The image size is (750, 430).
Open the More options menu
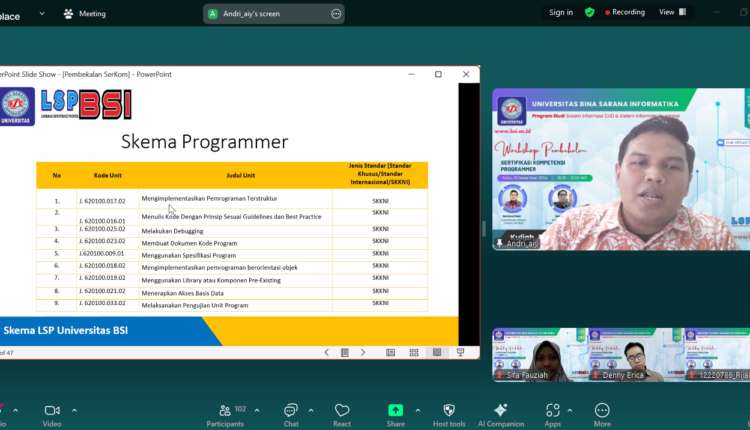pyautogui.click(x=602, y=415)
